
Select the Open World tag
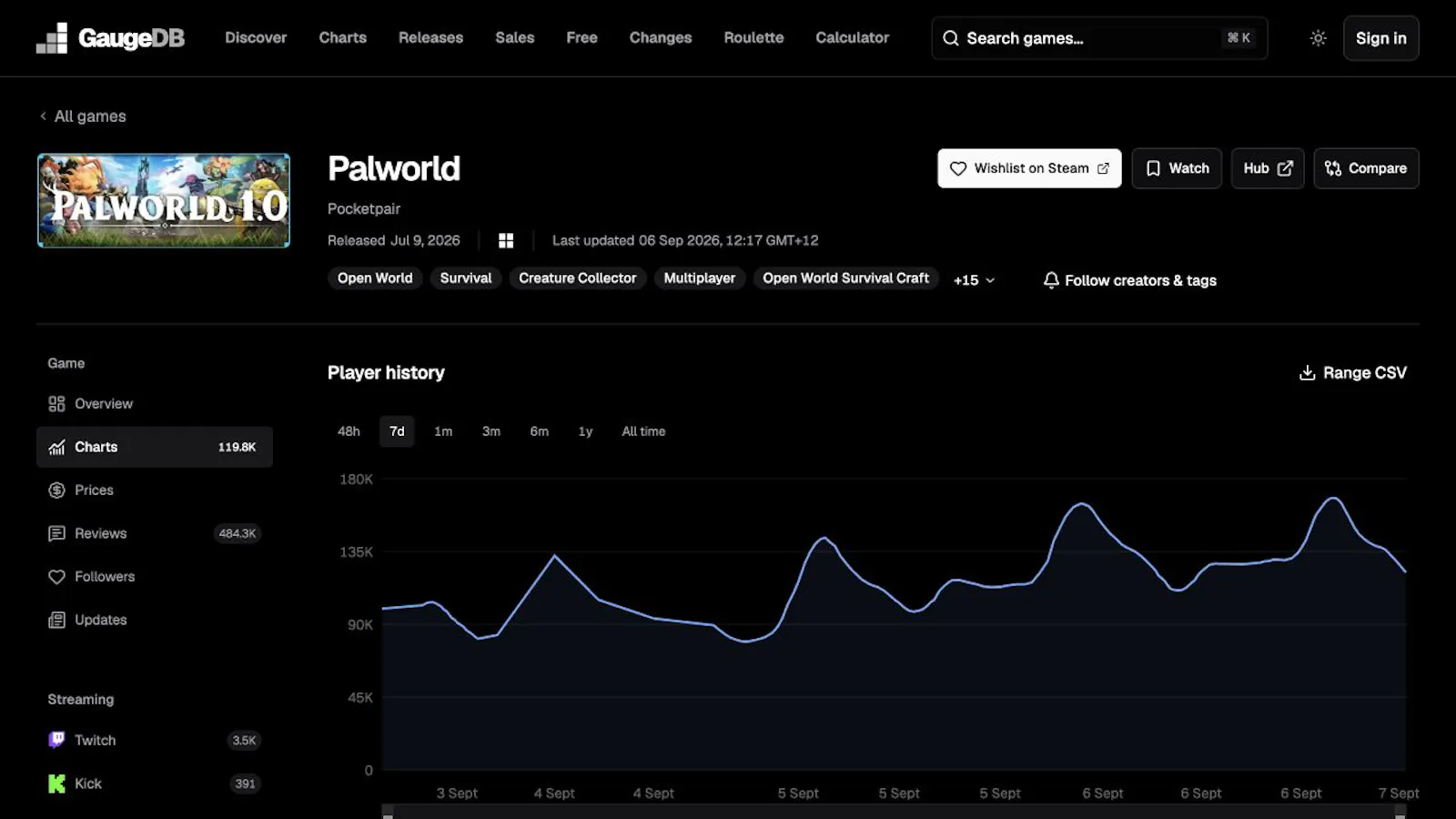coord(375,278)
